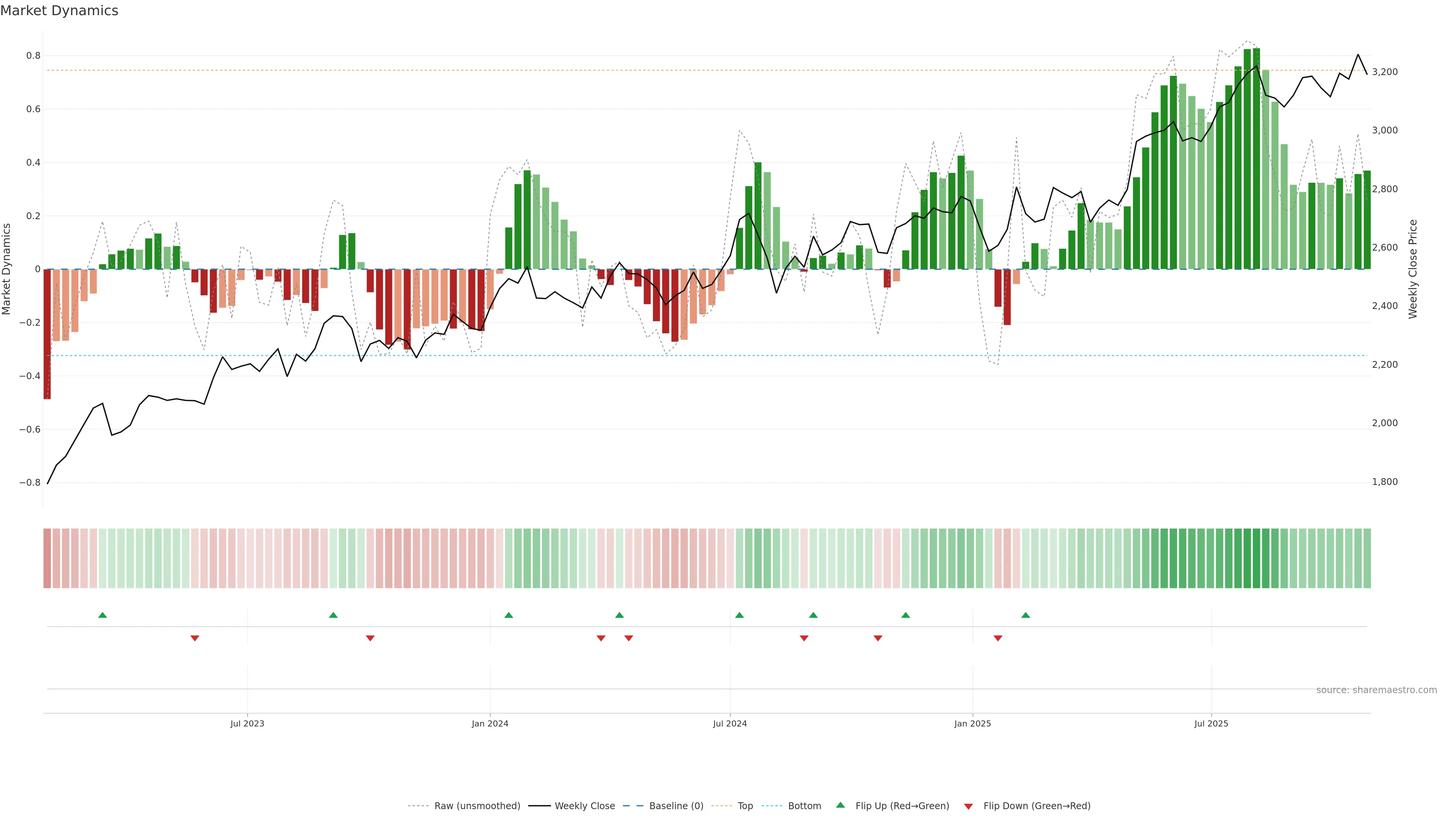Click the Market Dynamics chart title
This screenshot has height=819, width=1456.
[60, 11]
